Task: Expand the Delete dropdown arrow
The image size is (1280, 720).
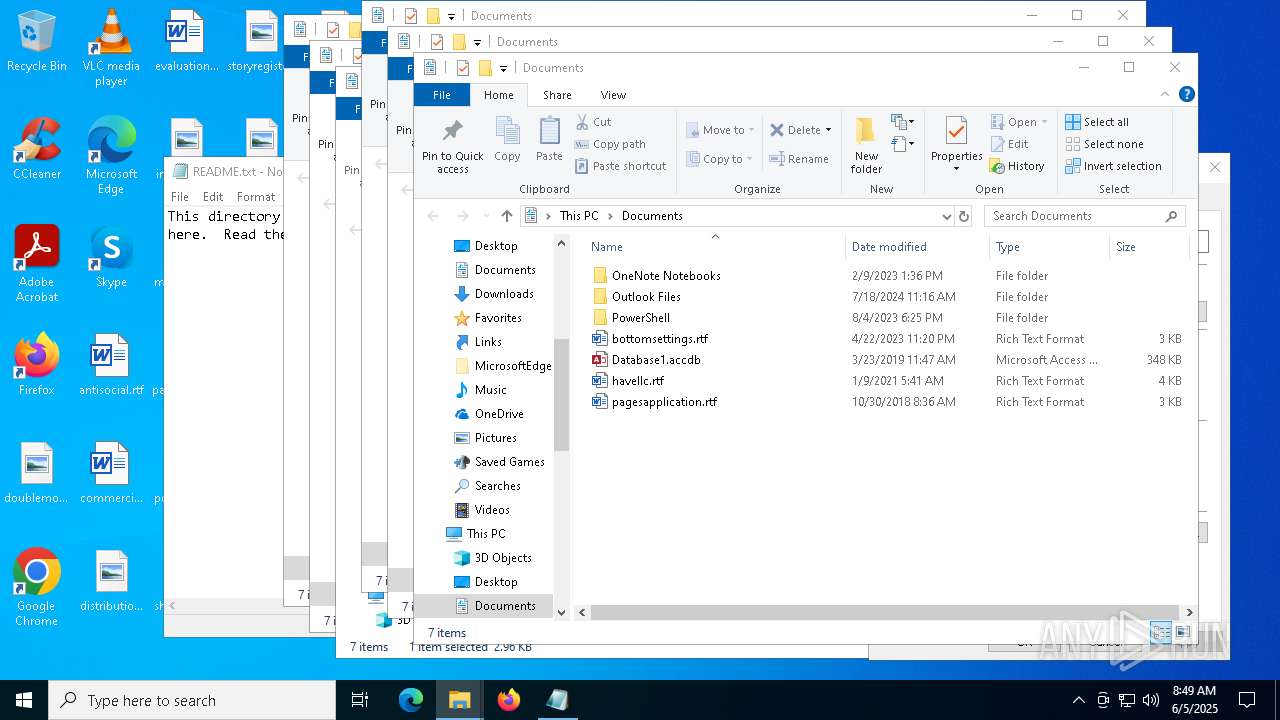Action: [x=828, y=130]
